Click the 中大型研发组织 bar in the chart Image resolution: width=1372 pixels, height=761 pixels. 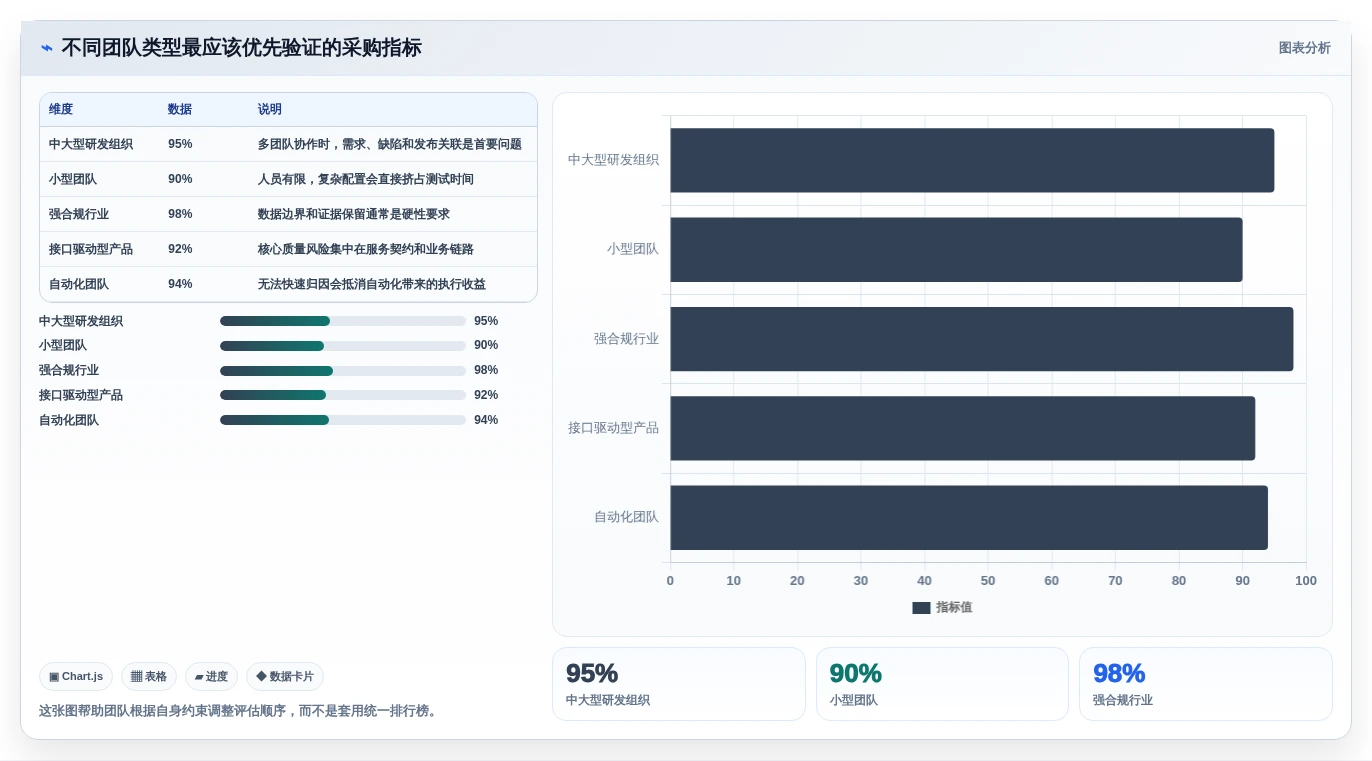(972, 160)
